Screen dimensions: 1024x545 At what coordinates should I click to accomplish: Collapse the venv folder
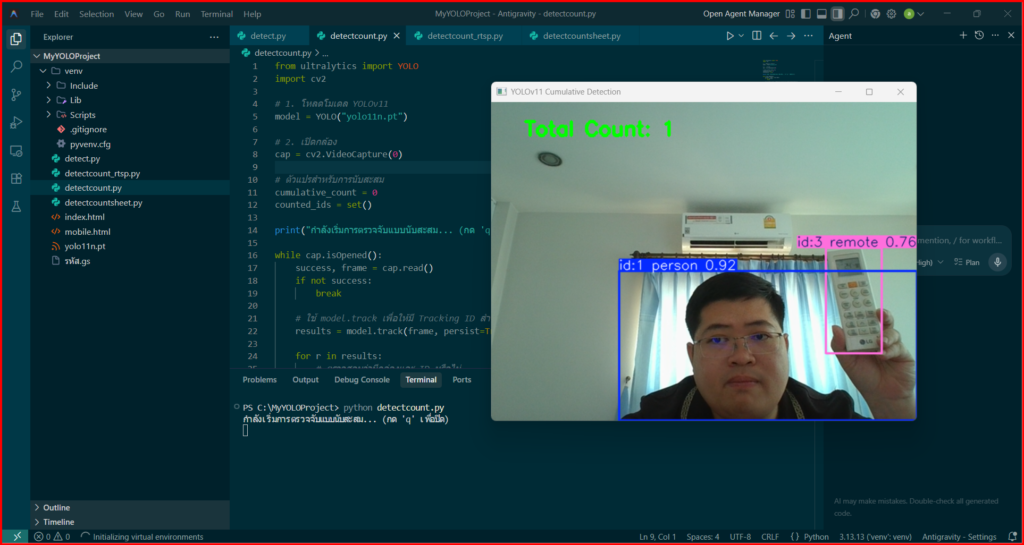coord(42,71)
